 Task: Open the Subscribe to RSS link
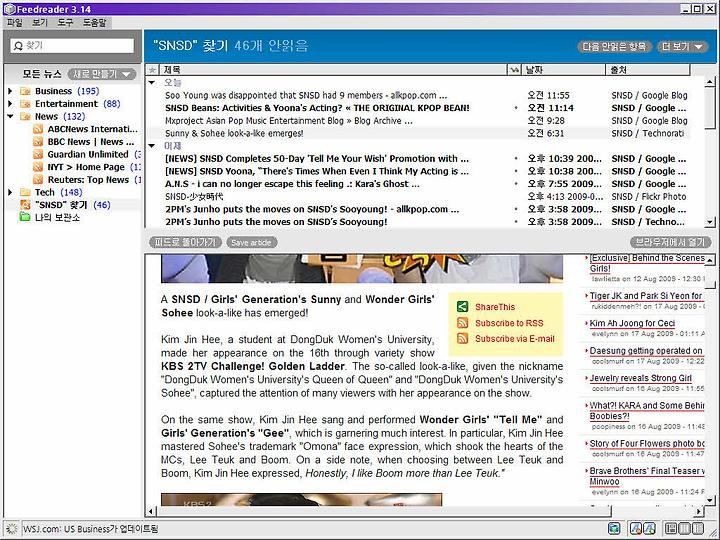509,323
